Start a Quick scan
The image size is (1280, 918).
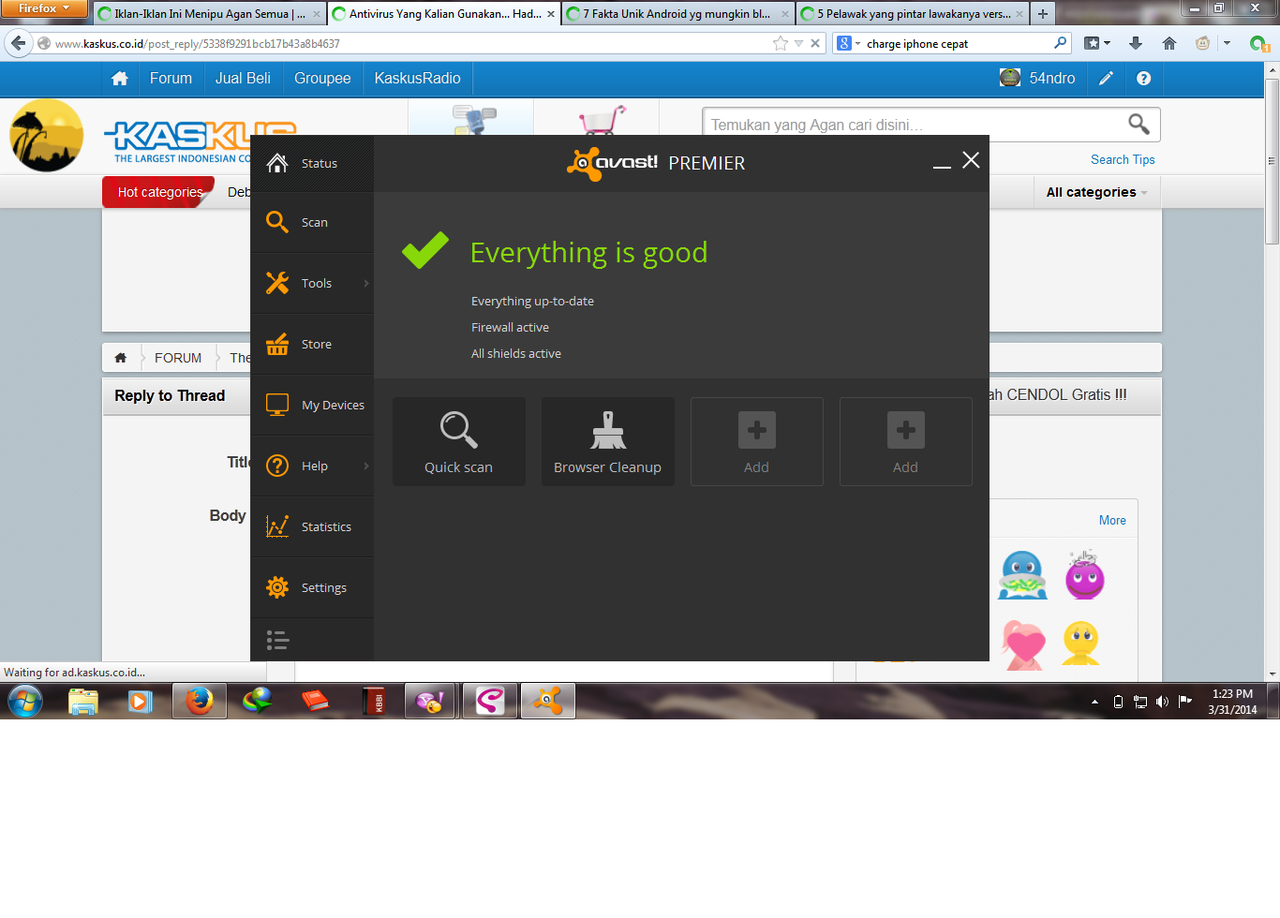tap(459, 442)
